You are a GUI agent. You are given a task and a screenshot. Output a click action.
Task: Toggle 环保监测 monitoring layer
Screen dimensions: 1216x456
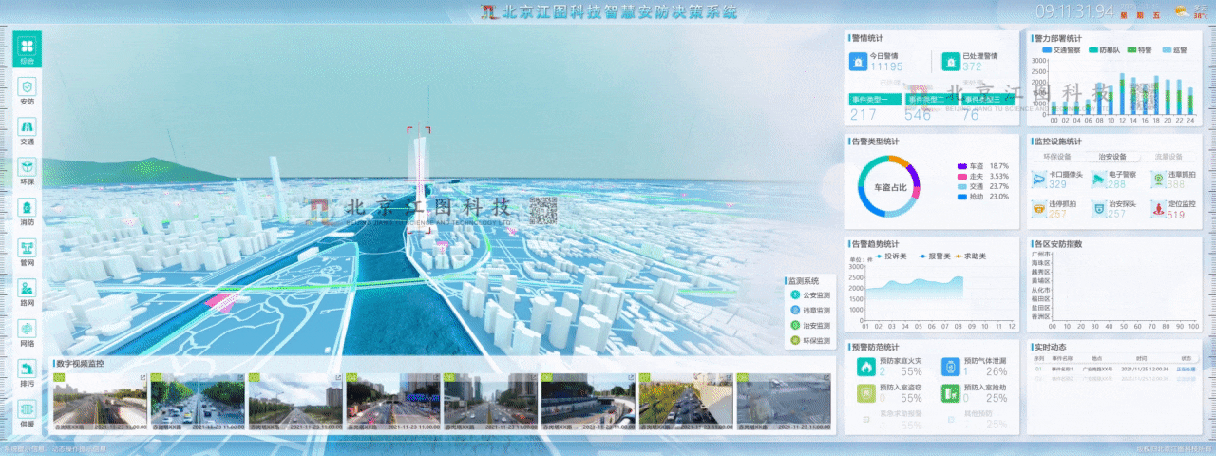click(x=810, y=341)
